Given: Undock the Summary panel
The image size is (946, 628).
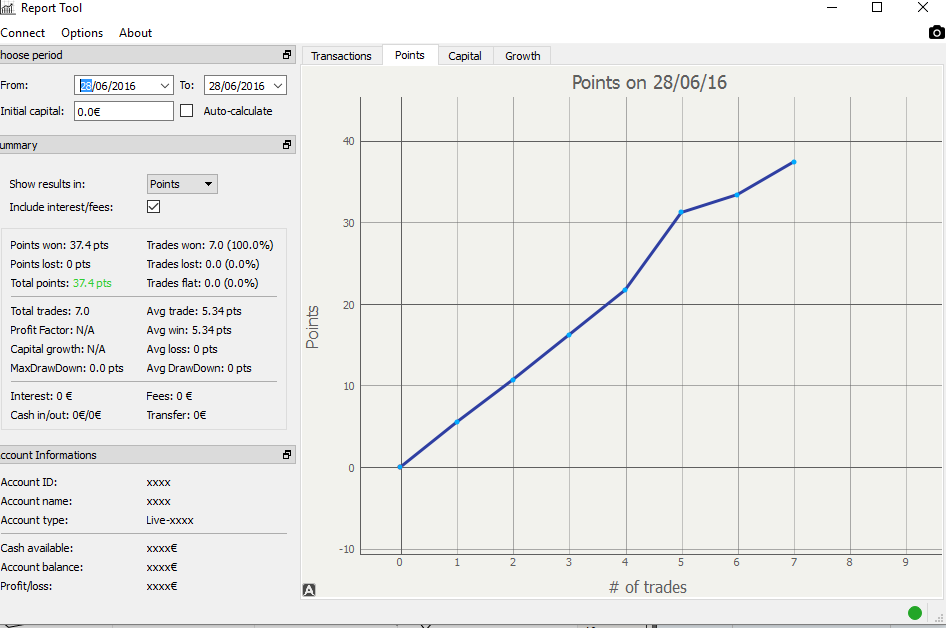Looking at the screenshot, I should (x=287, y=145).
